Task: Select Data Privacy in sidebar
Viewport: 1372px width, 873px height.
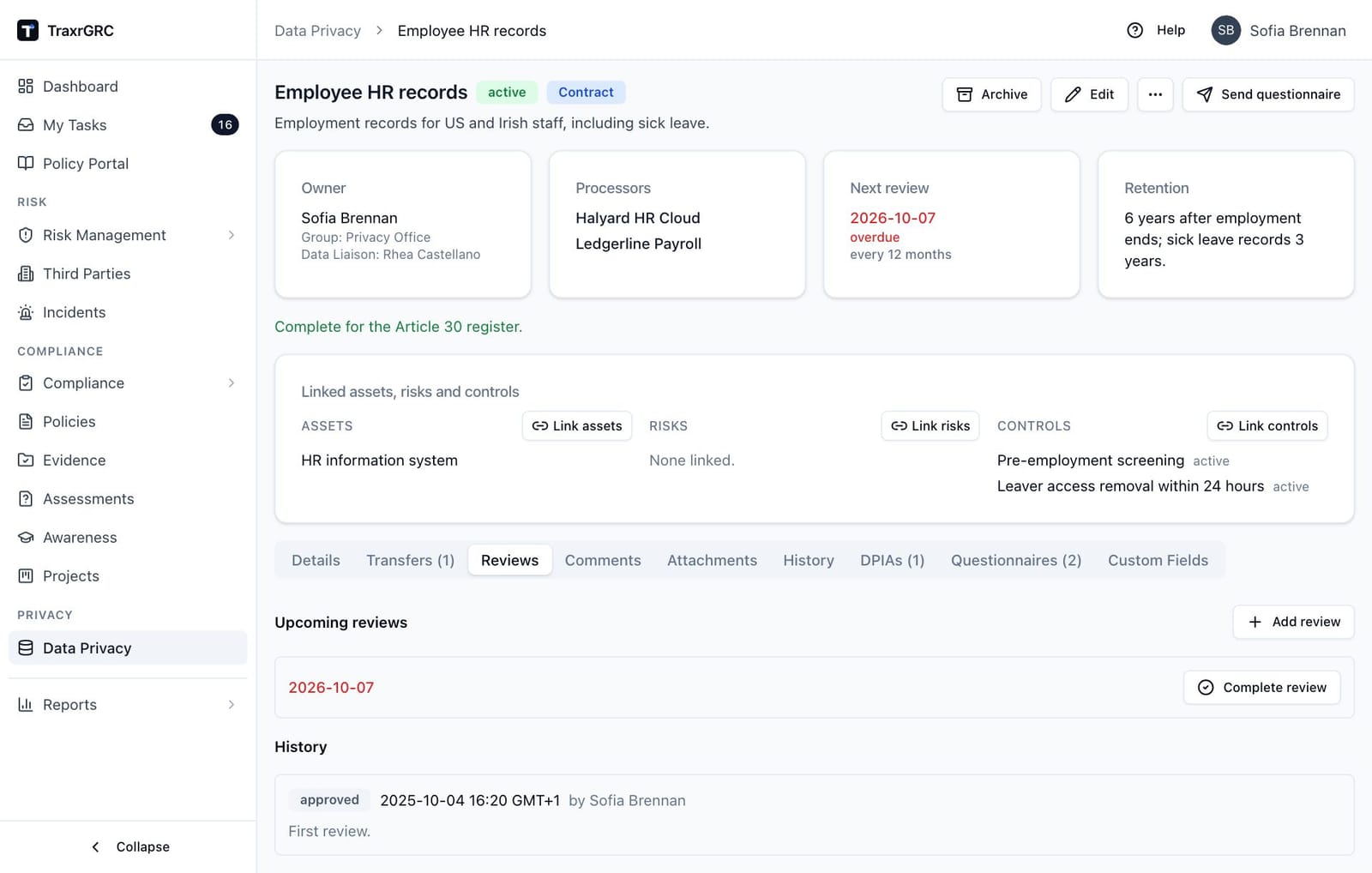Action: coord(128,648)
